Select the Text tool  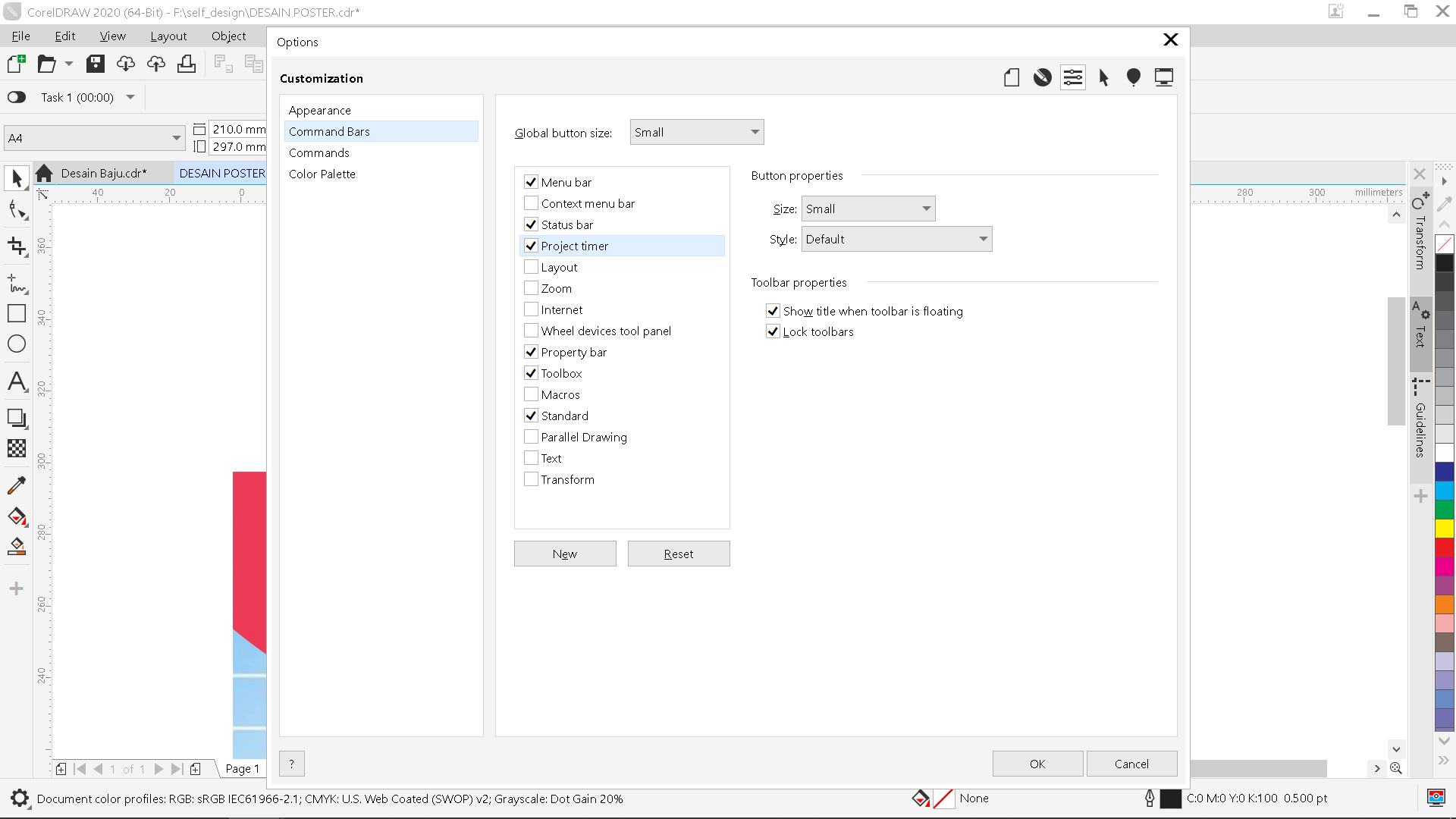(17, 382)
